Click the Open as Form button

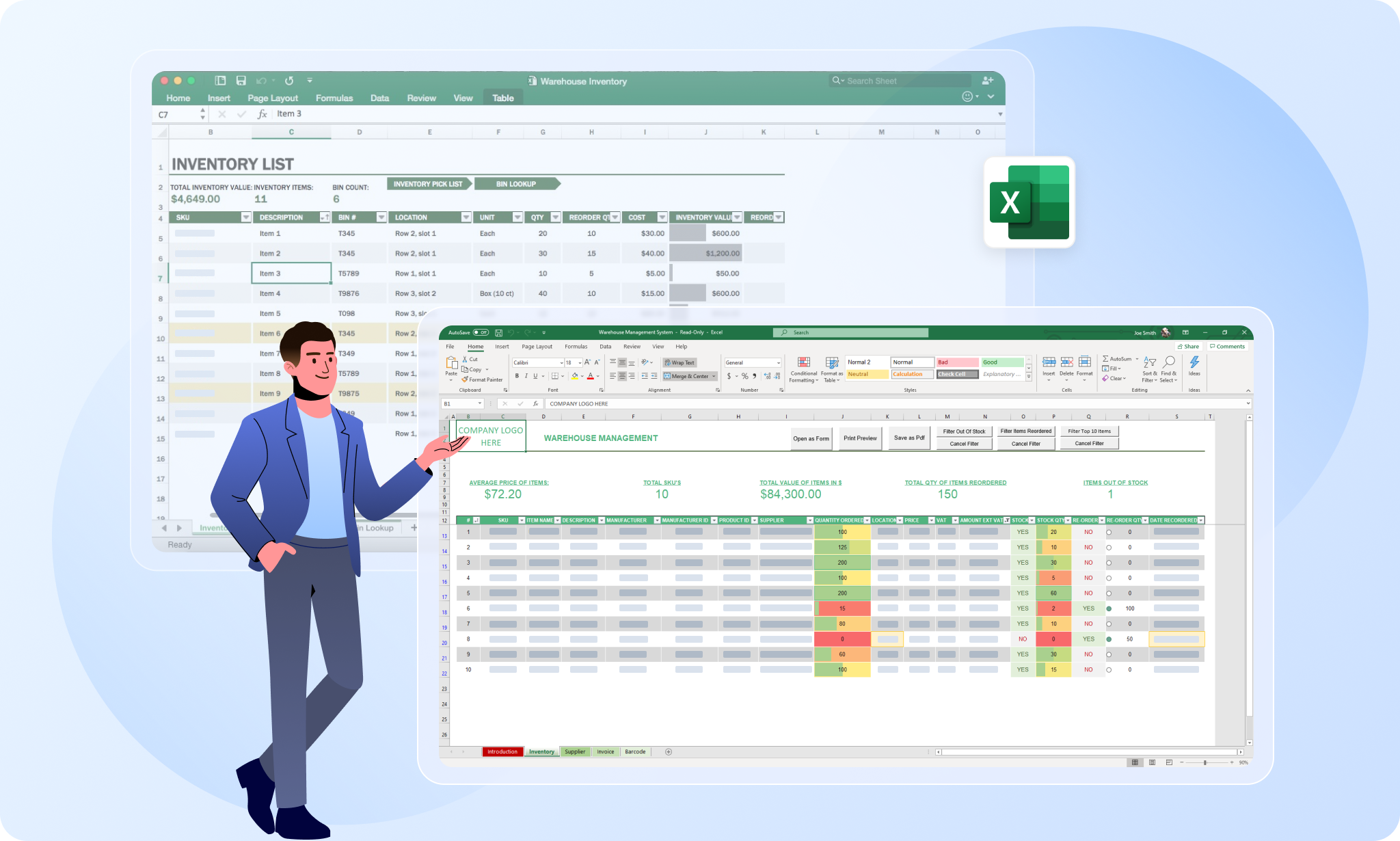[x=811, y=439]
